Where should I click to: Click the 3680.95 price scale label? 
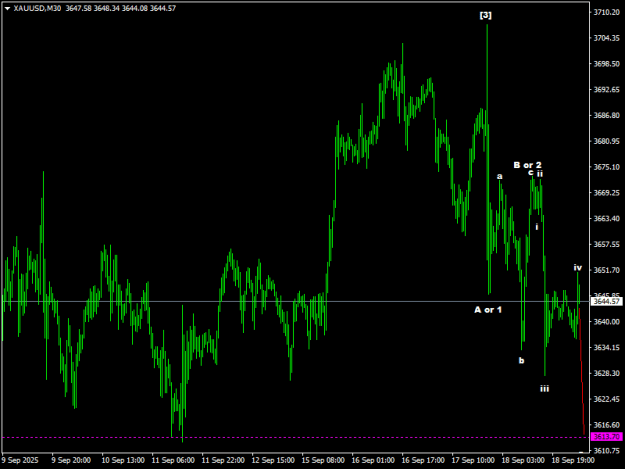[x=607, y=141]
